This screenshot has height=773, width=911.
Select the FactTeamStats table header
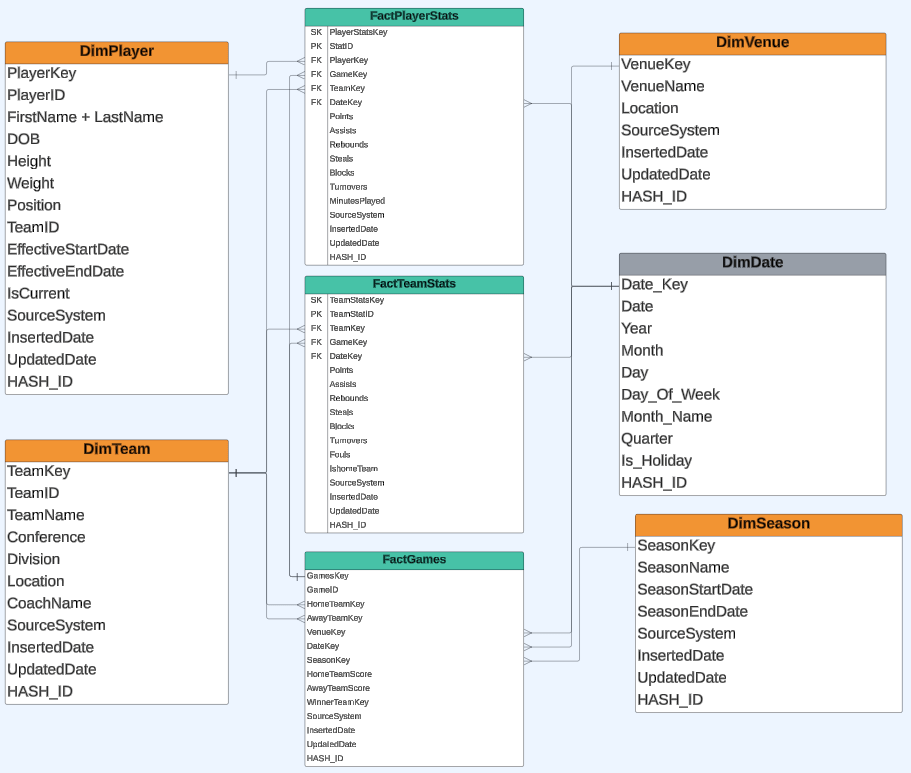pos(414,285)
